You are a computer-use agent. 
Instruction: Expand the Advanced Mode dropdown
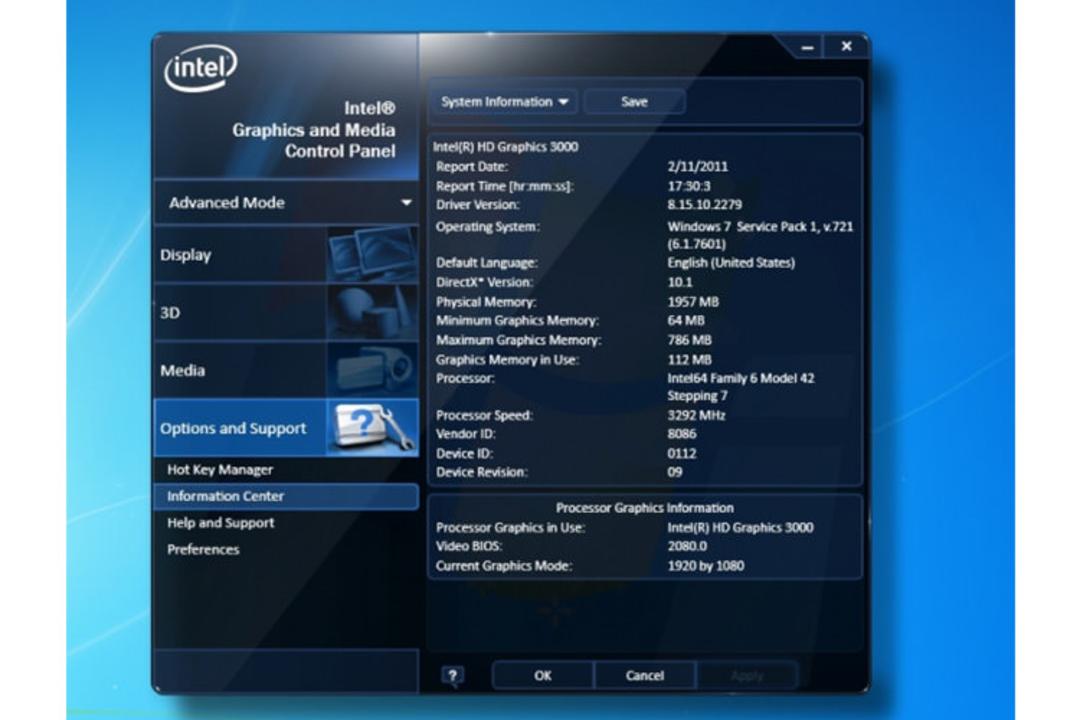pos(287,203)
